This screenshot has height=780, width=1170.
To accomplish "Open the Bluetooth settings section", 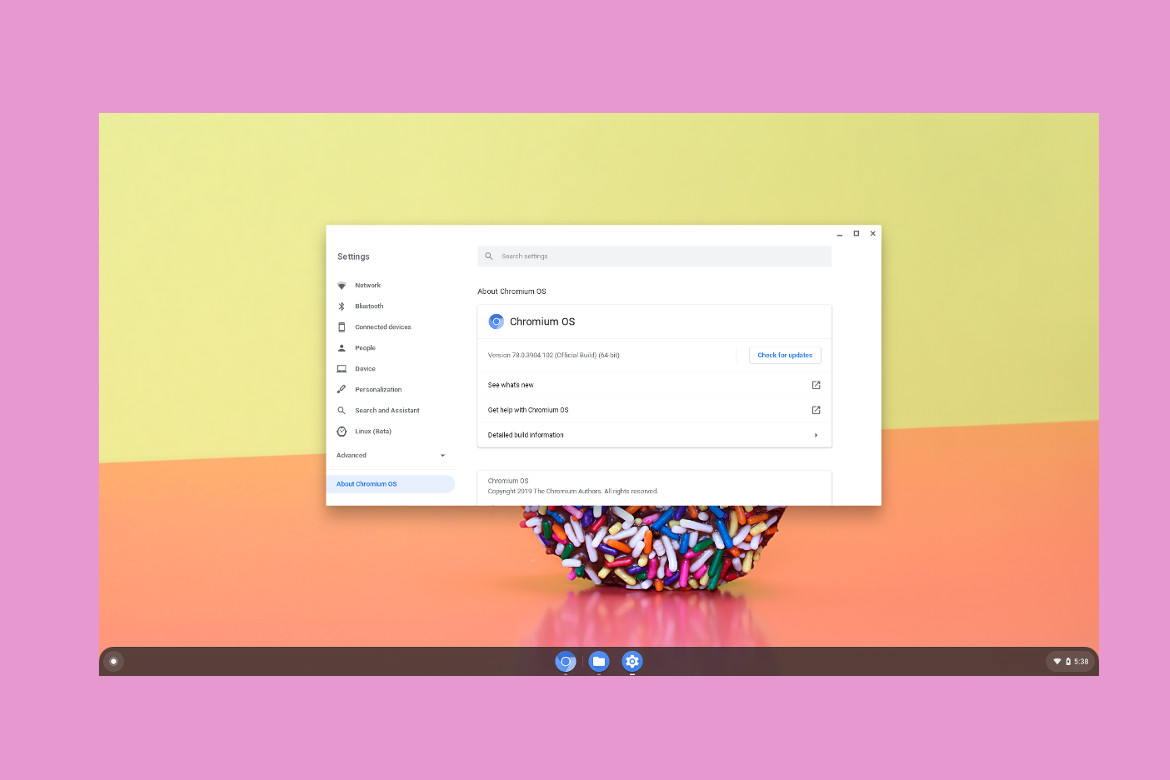I will click(x=369, y=306).
